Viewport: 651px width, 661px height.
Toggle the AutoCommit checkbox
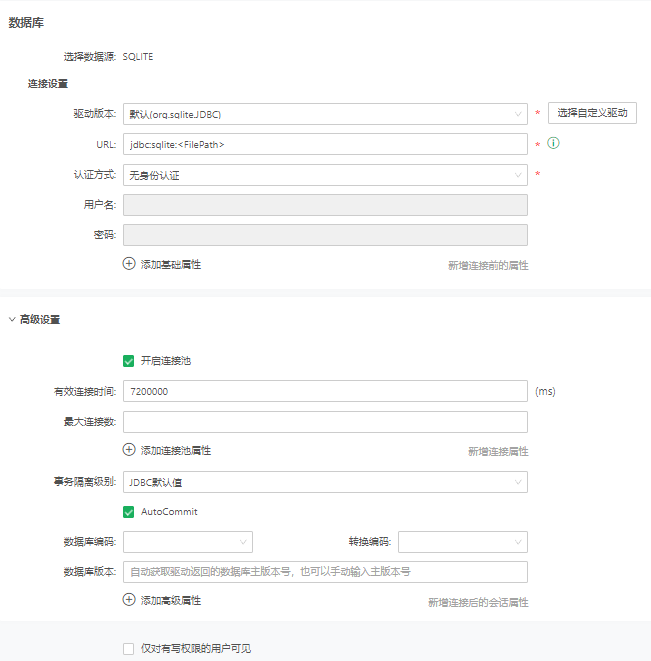click(x=129, y=512)
